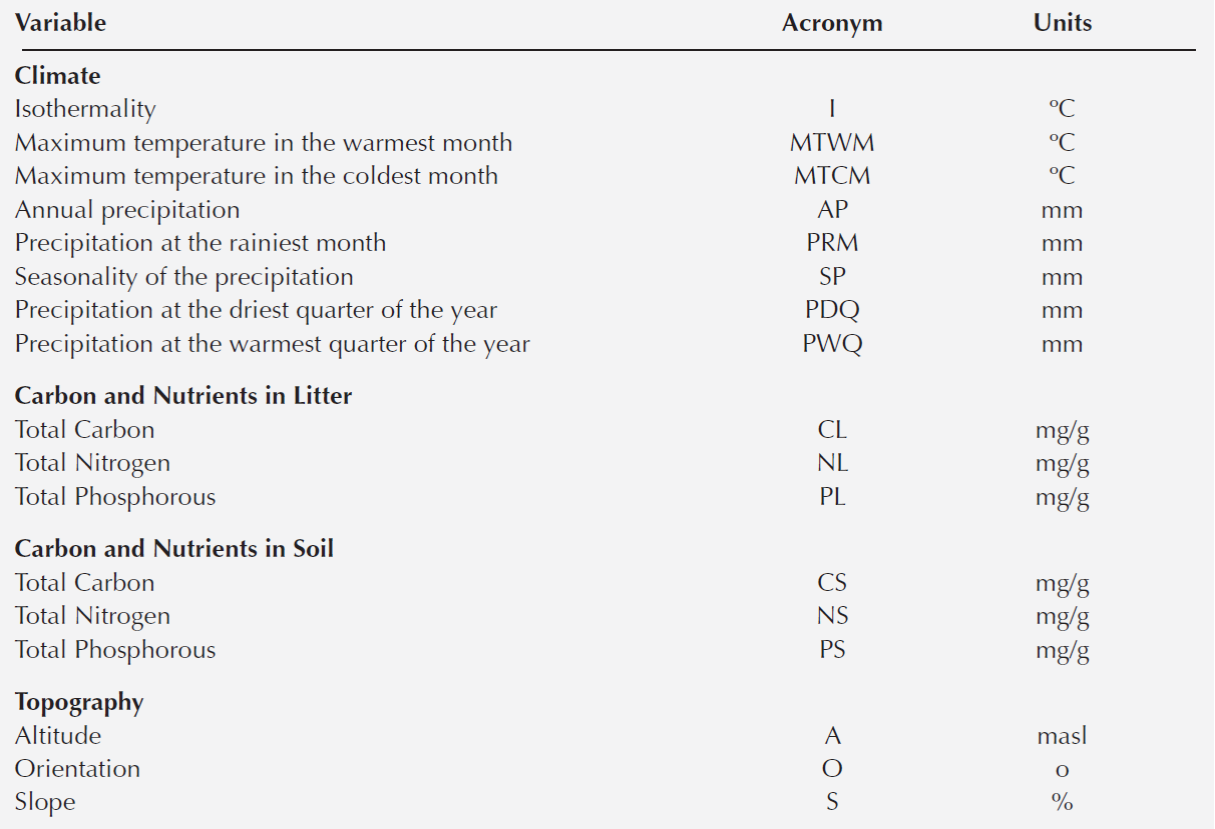Click the masl unit cell
The height and width of the screenshot is (829, 1215).
tap(1062, 736)
